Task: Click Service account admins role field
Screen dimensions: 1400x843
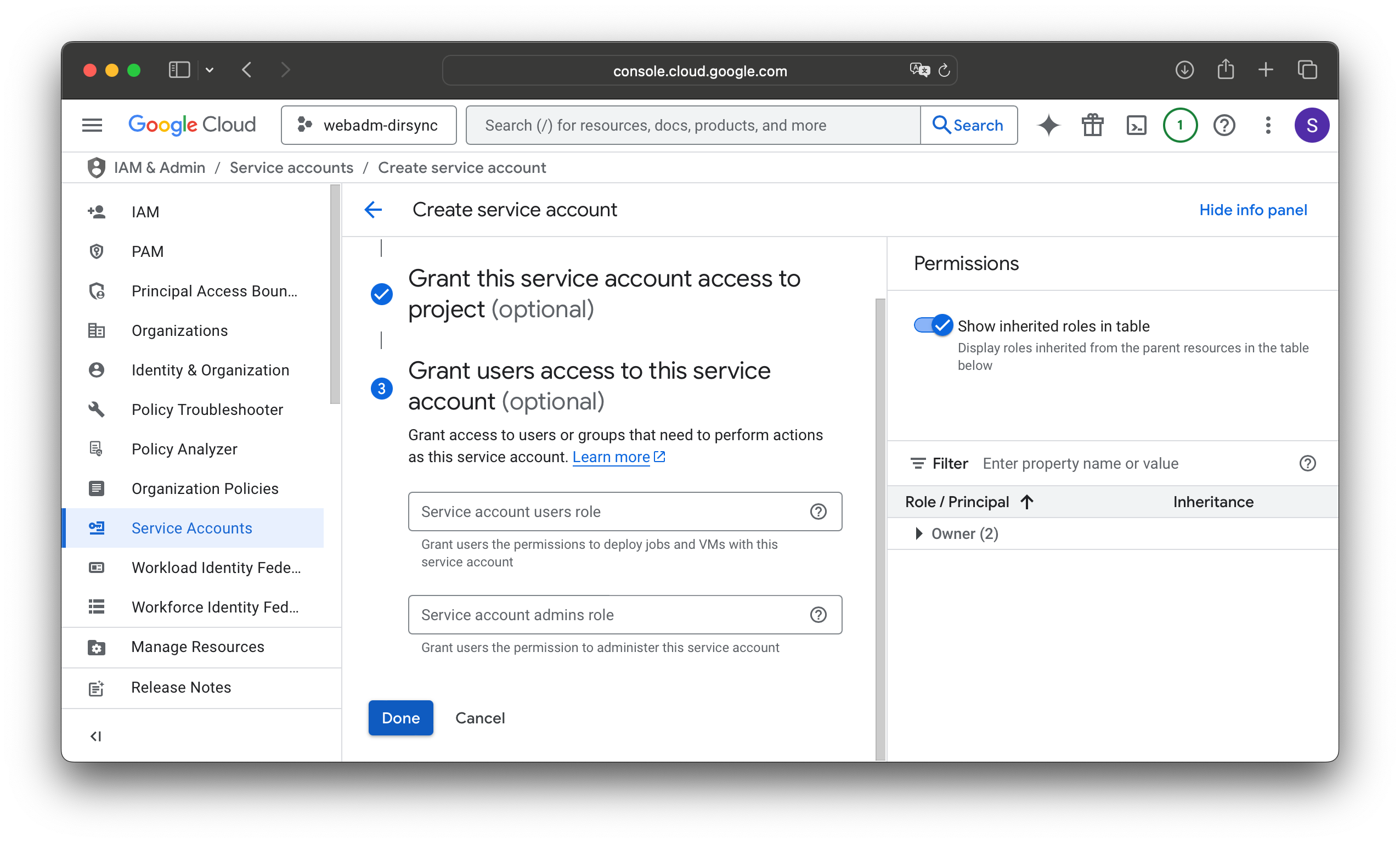Action: pos(607,615)
